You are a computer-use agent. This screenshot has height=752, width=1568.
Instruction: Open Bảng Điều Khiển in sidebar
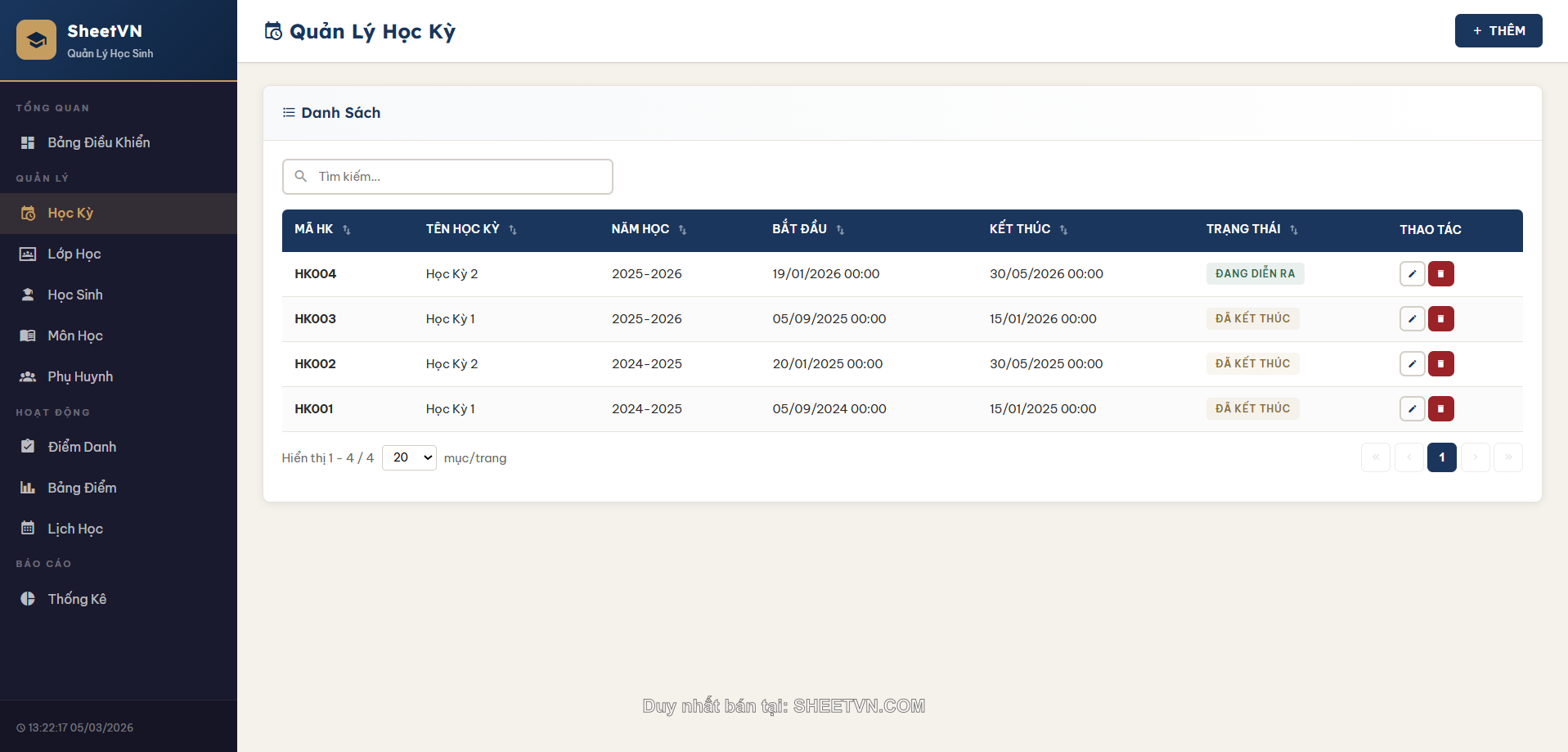click(x=98, y=142)
